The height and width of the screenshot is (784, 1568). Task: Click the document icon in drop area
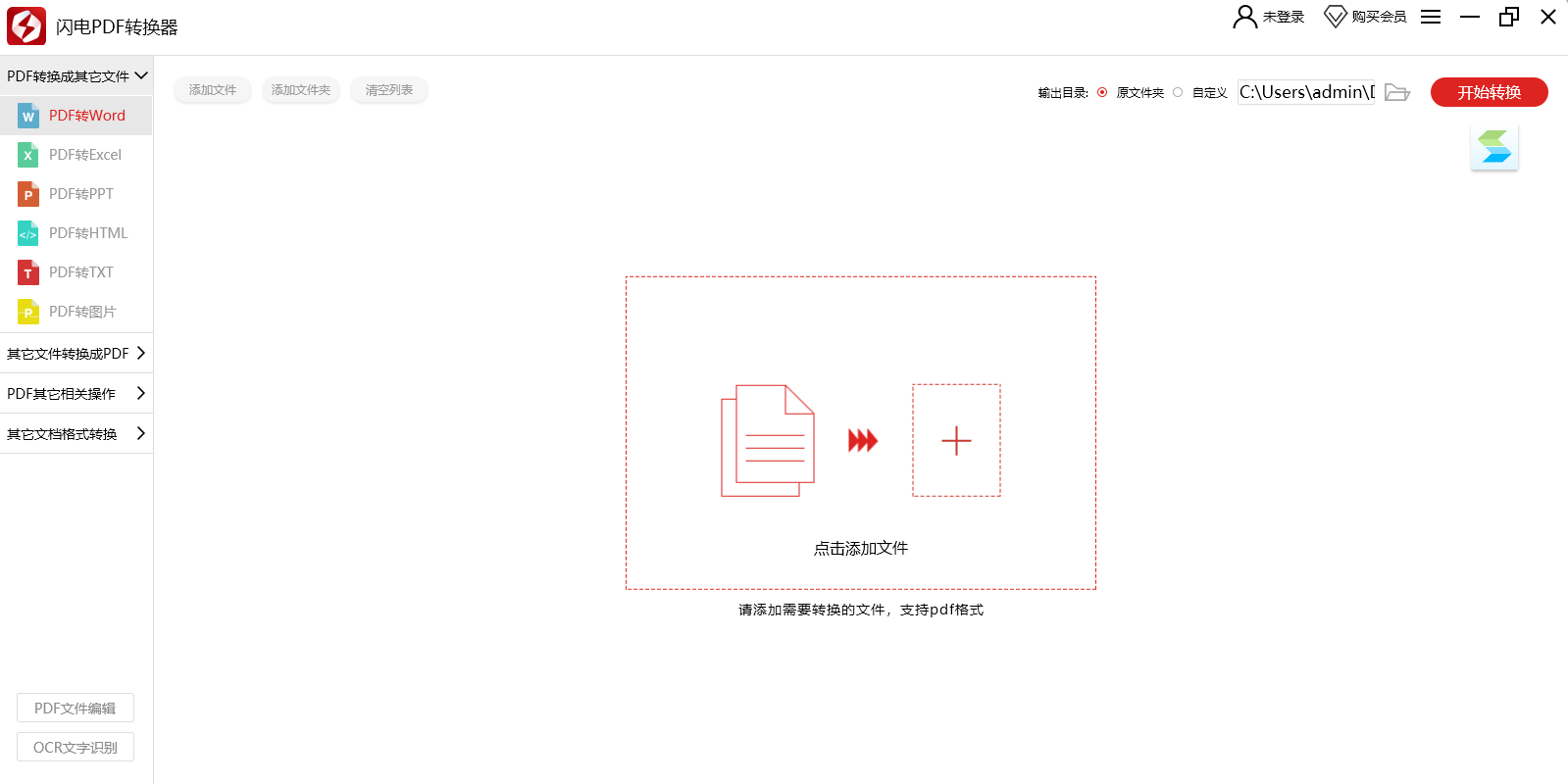(768, 441)
